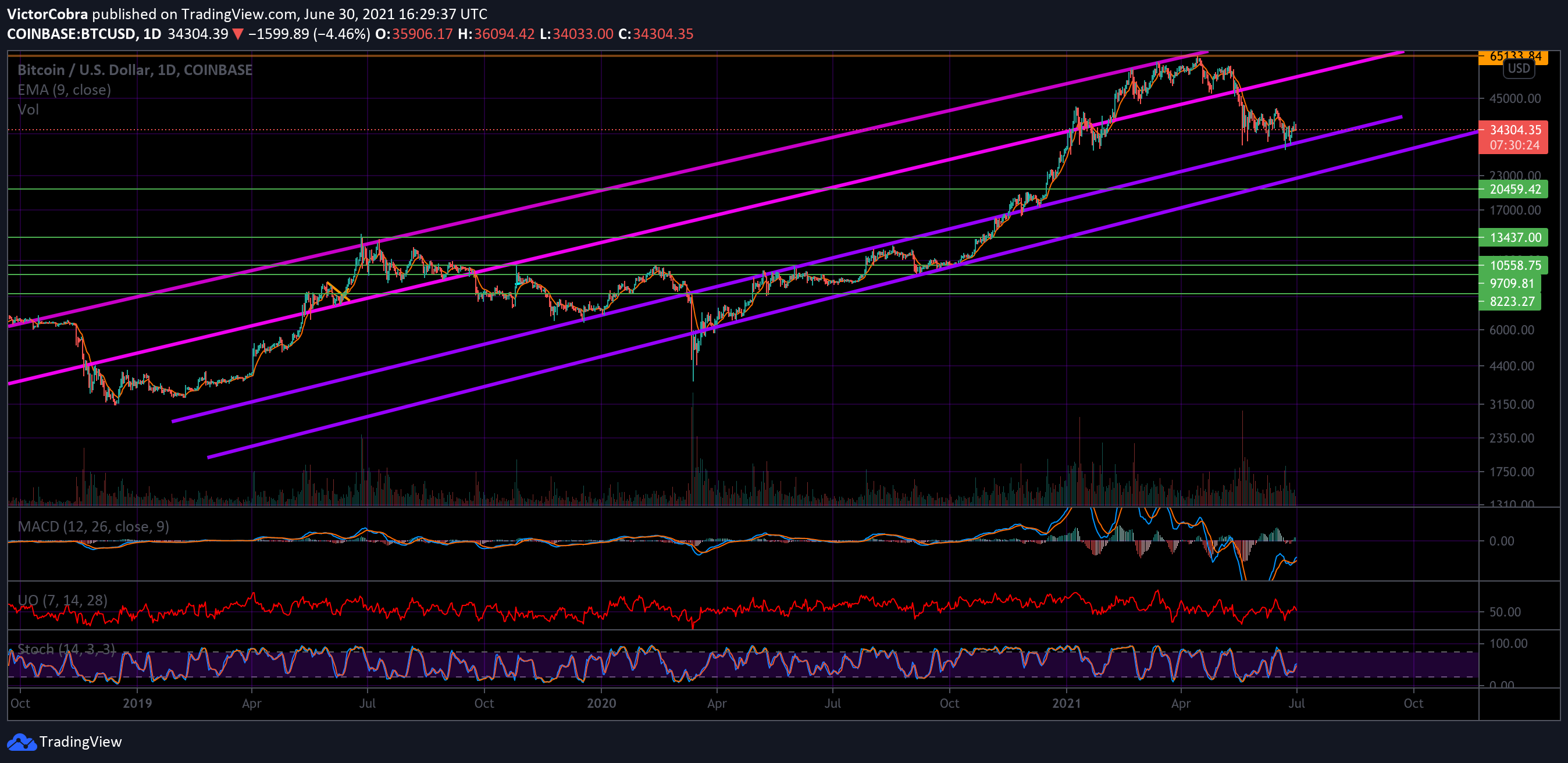1568x763 pixels.
Task: Click the 20459.42 green price label
Action: pyautogui.click(x=1513, y=189)
